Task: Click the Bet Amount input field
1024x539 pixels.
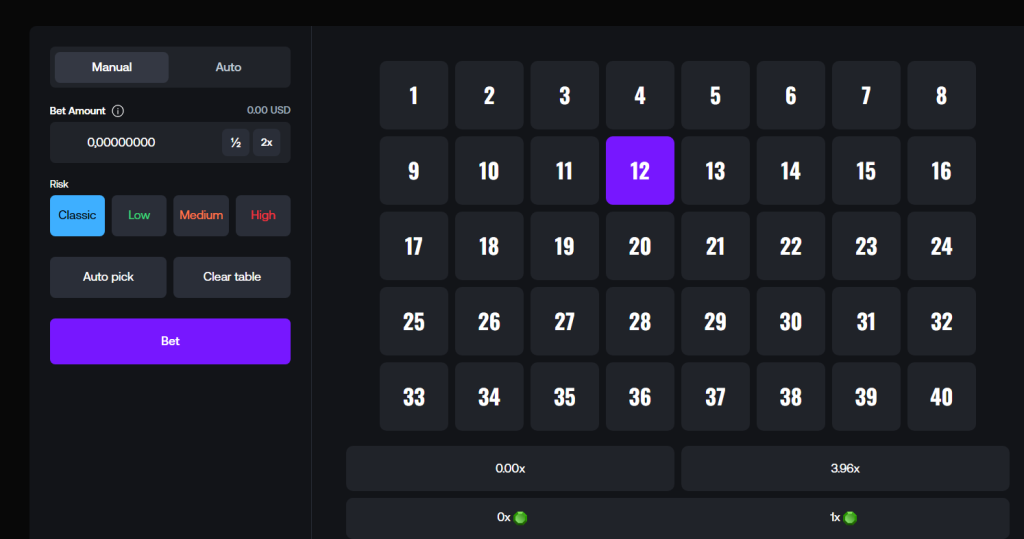Action: pos(135,143)
